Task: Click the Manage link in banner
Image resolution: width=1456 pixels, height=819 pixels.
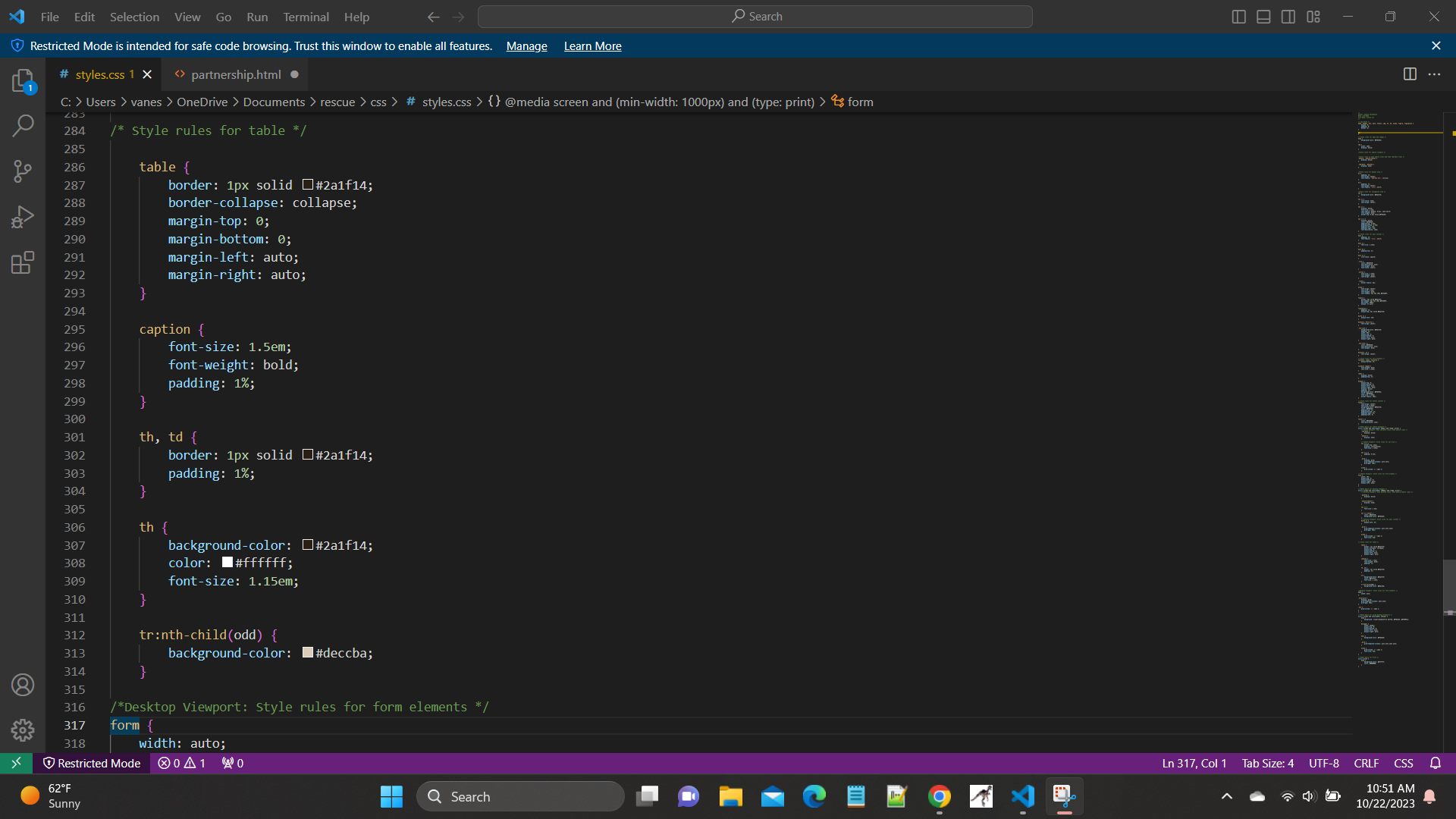Action: tap(526, 46)
